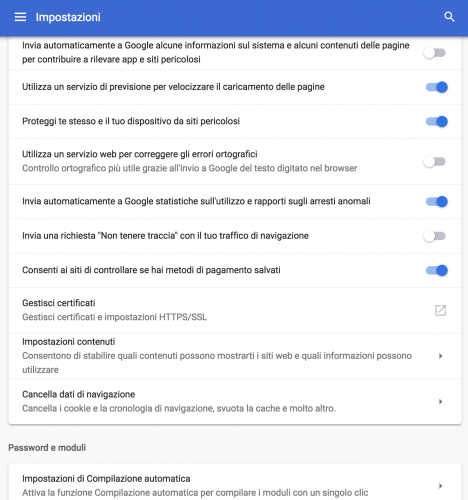The height and width of the screenshot is (500, 468).
Task: Enable sending system info to Google toggle
Action: [435, 53]
